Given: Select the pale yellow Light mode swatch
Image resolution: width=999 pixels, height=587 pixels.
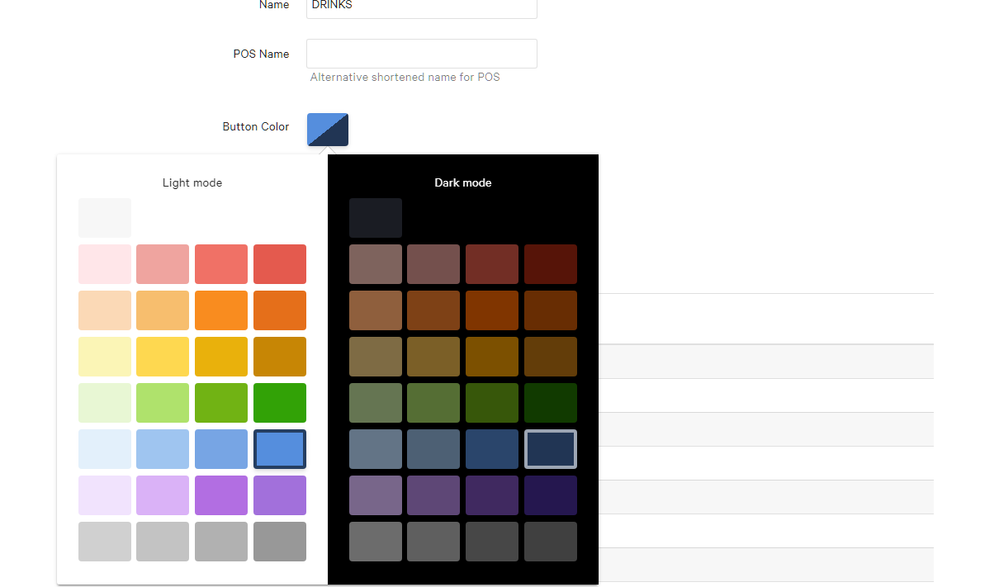Looking at the screenshot, I should 105,357.
